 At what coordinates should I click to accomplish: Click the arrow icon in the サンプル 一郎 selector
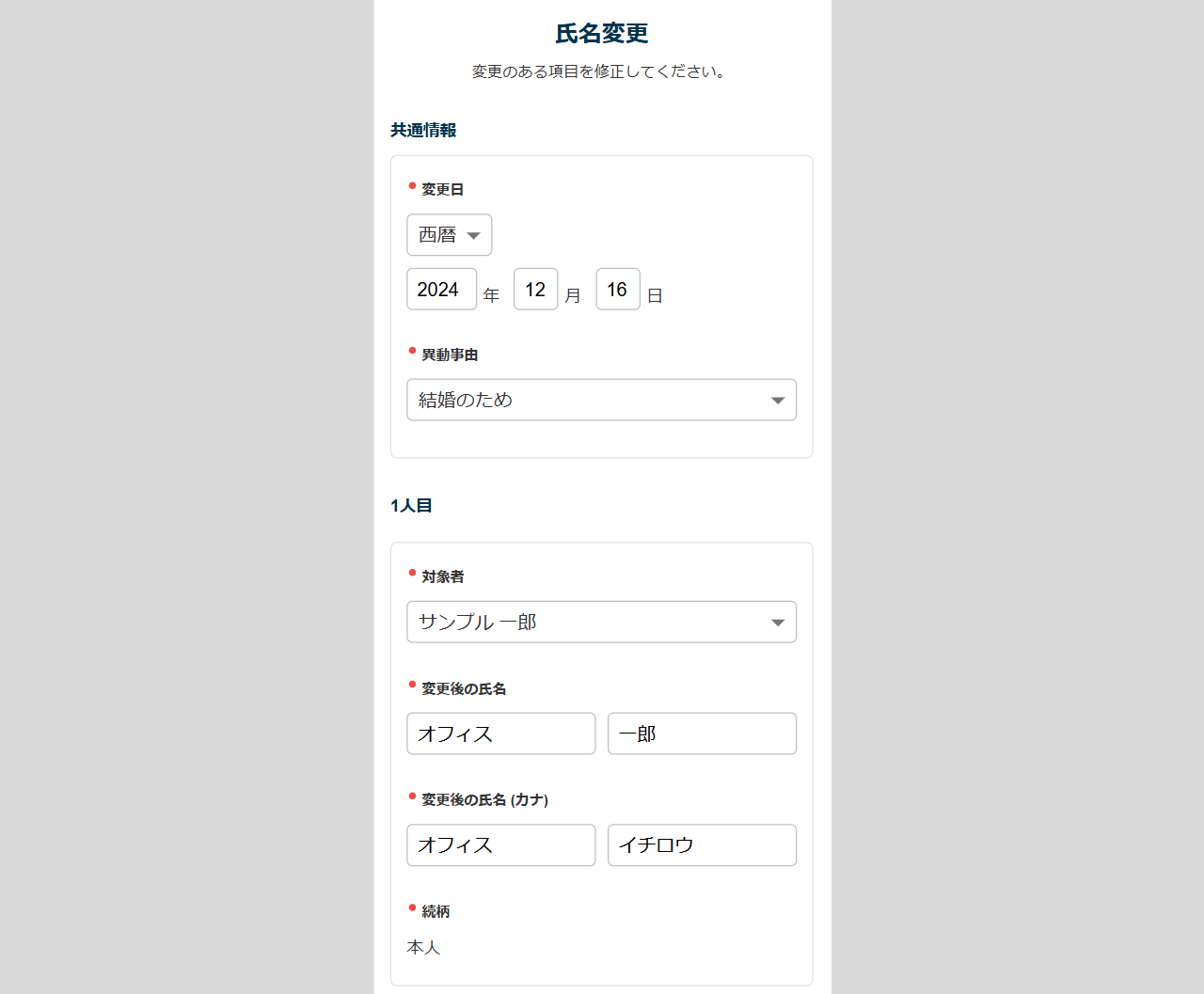pos(778,623)
